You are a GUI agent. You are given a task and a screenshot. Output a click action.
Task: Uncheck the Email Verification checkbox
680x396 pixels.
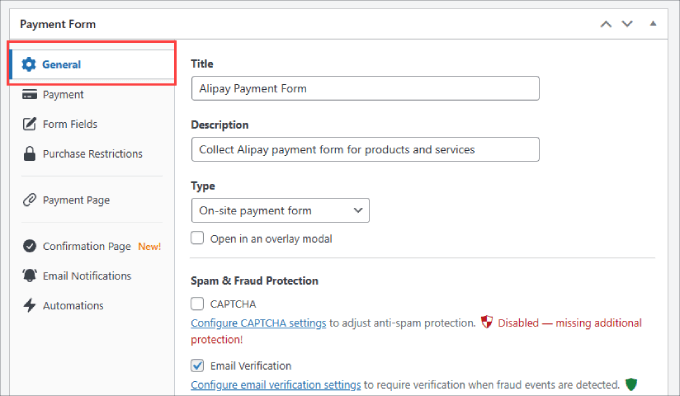pos(197,366)
